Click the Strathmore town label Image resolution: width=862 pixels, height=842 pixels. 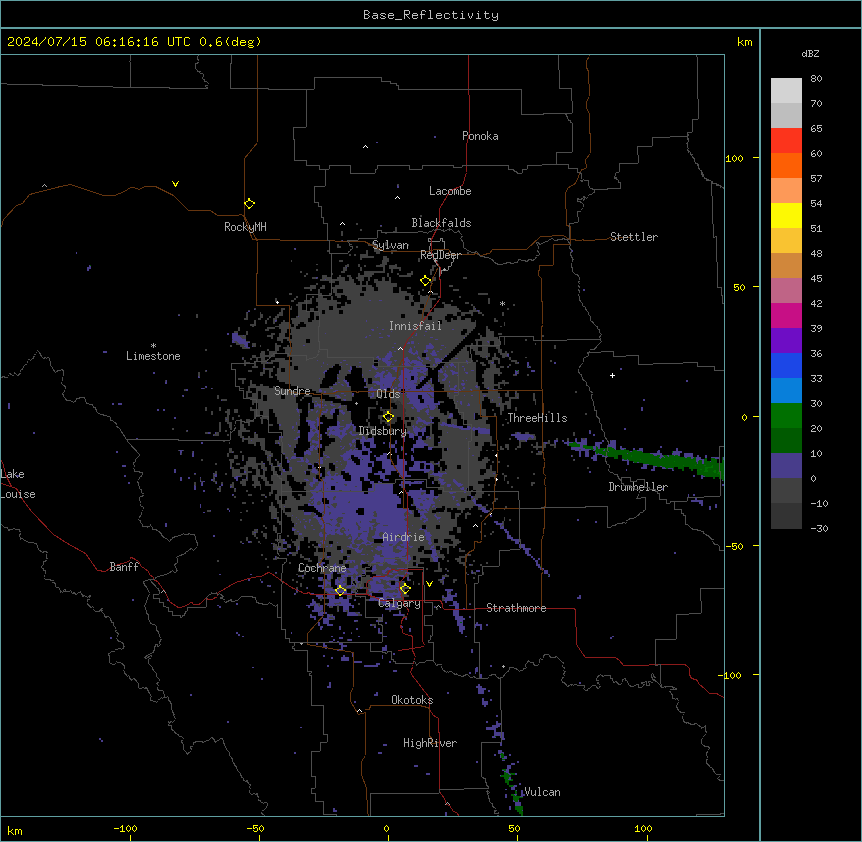[x=516, y=608]
